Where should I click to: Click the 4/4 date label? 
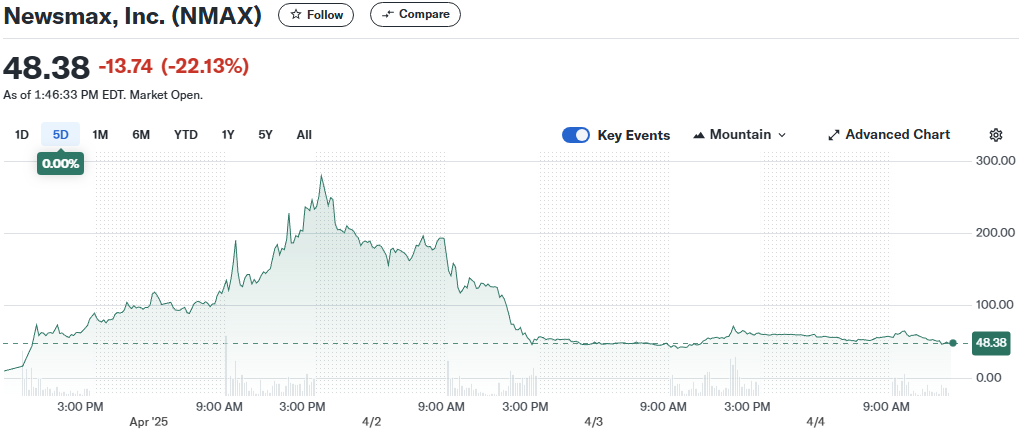point(816,422)
